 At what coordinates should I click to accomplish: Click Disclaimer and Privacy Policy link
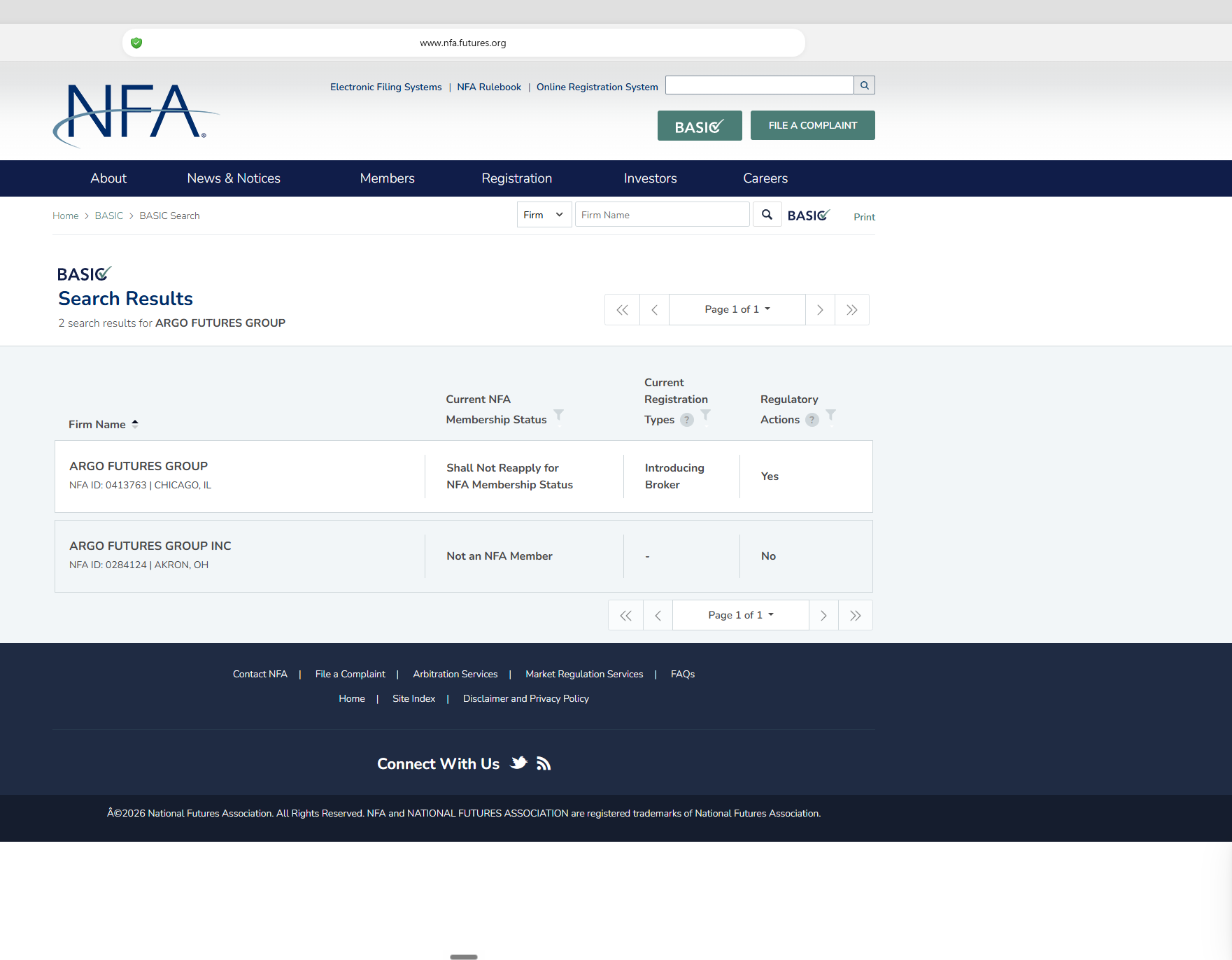point(526,698)
